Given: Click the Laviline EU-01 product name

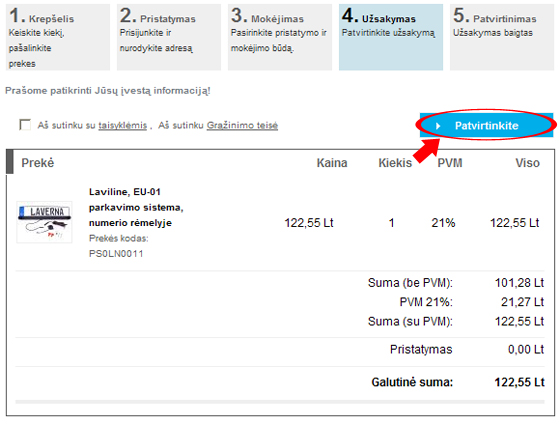Looking at the screenshot, I should 136,207.
